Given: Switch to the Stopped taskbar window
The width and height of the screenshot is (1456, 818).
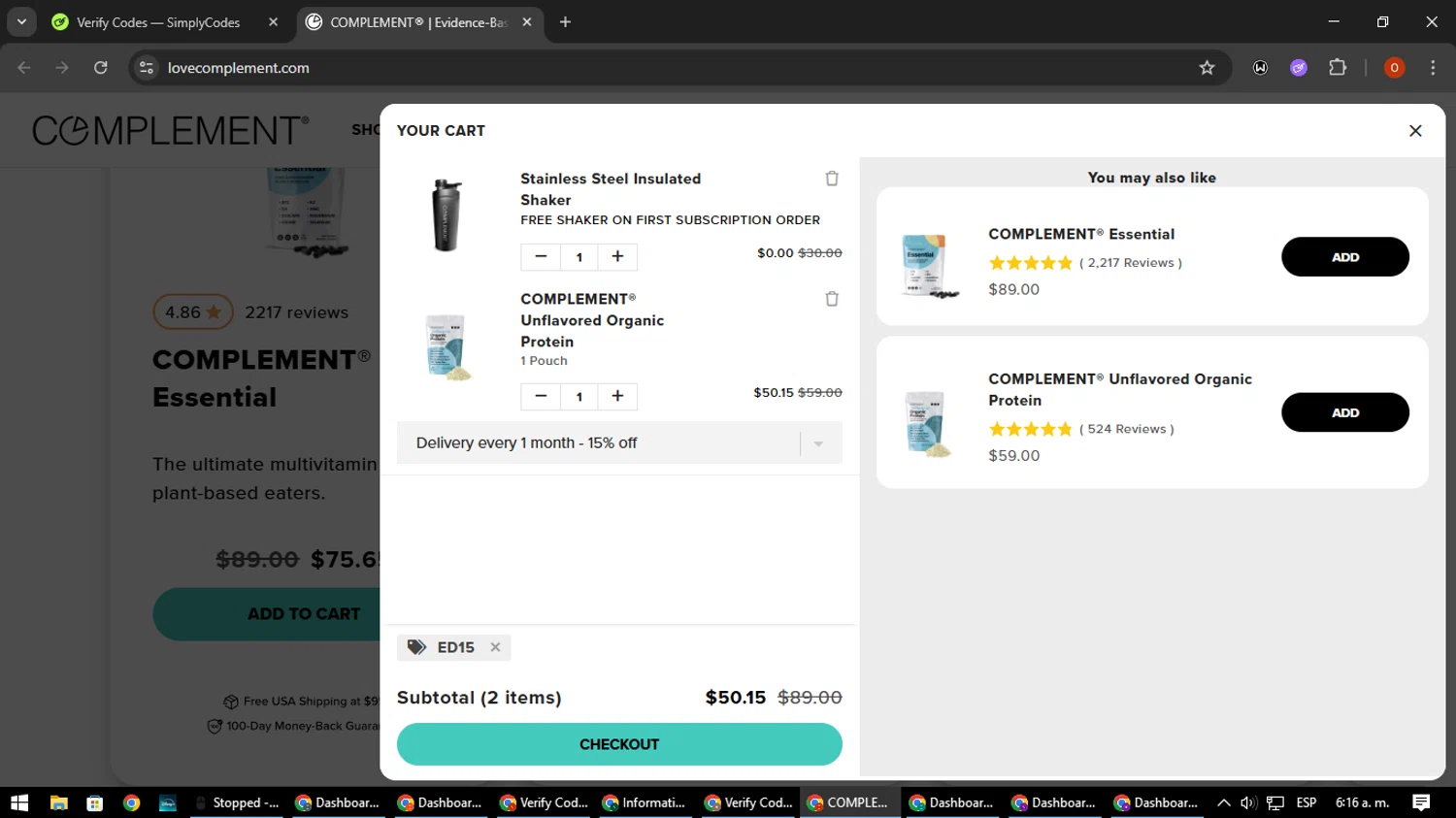Looking at the screenshot, I should [x=237, y=802].
